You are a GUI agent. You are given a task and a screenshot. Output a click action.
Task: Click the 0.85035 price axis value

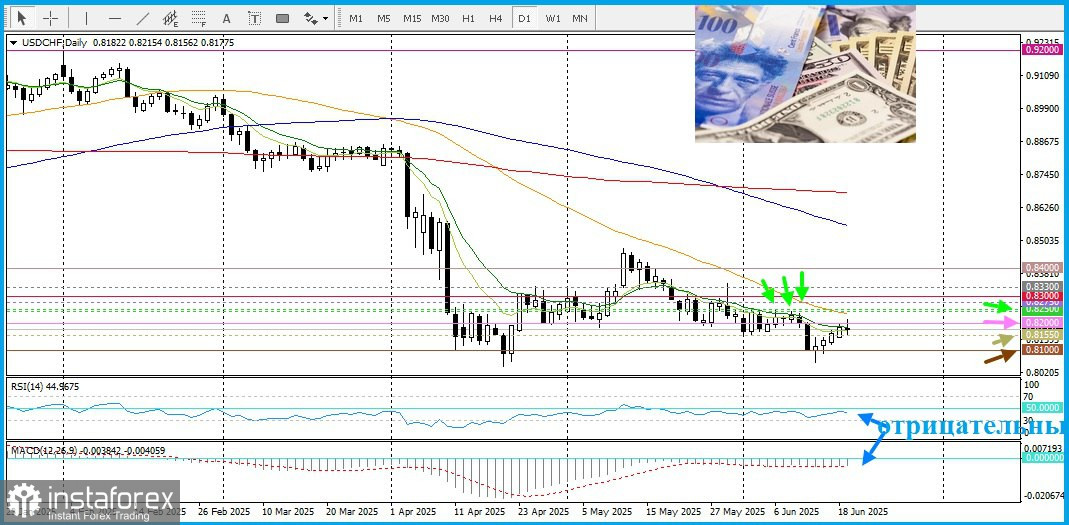(x=1040, y=241)
